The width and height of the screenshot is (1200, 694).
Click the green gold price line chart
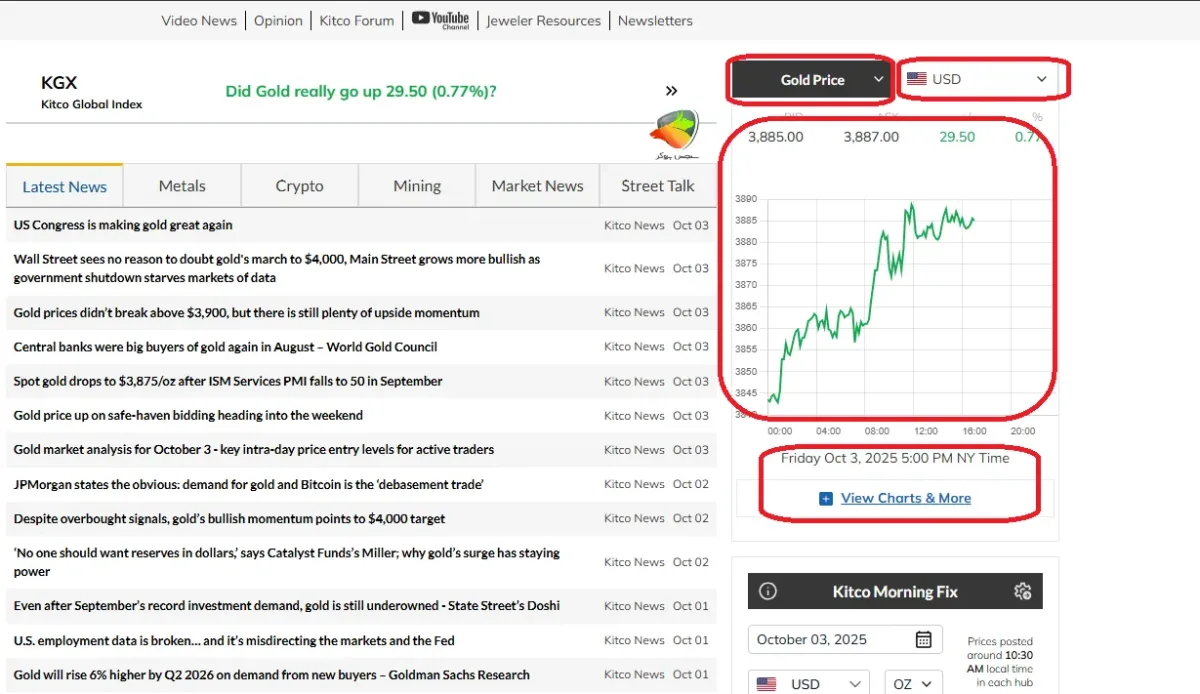click(x=871, y=304)
